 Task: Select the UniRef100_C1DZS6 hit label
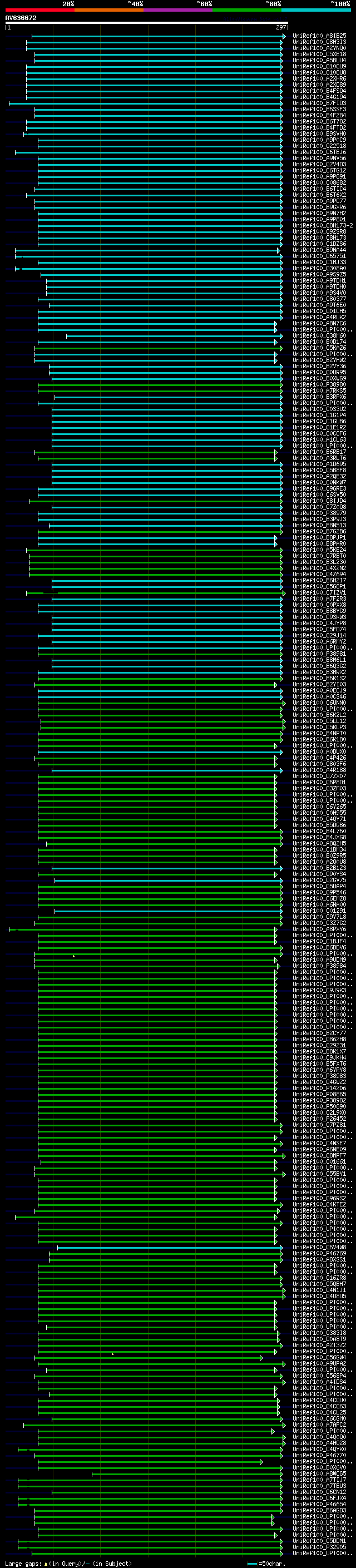(319, 244)
